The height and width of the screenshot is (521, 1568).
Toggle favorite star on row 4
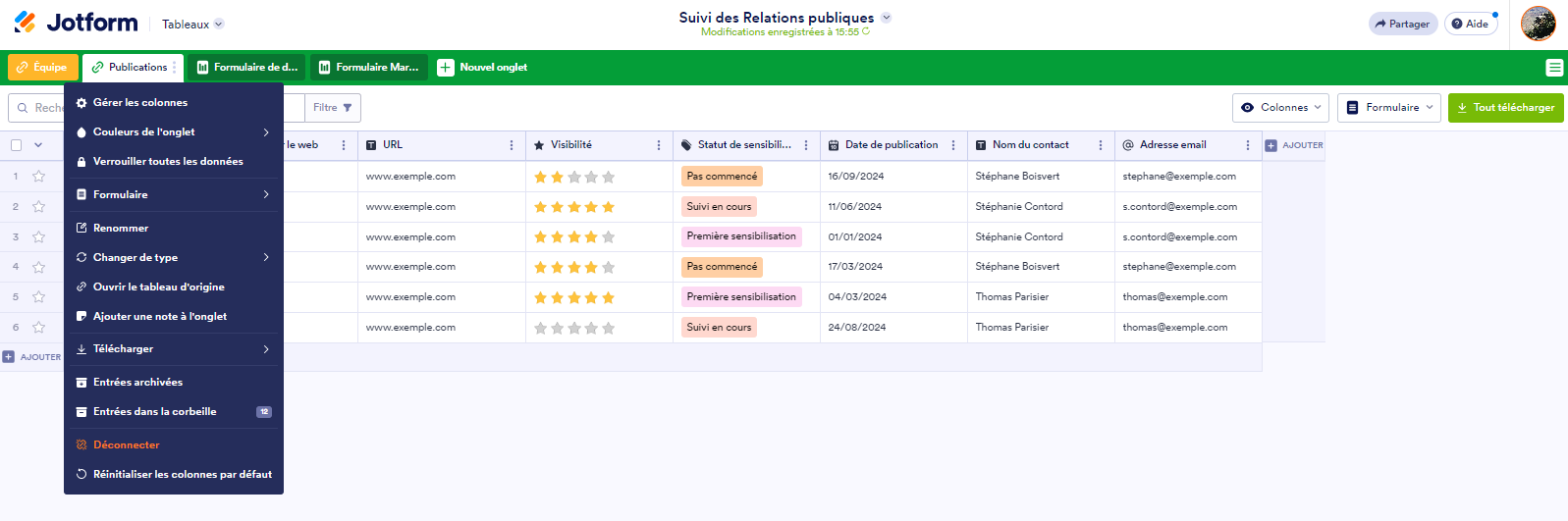(x=39, y=267)
